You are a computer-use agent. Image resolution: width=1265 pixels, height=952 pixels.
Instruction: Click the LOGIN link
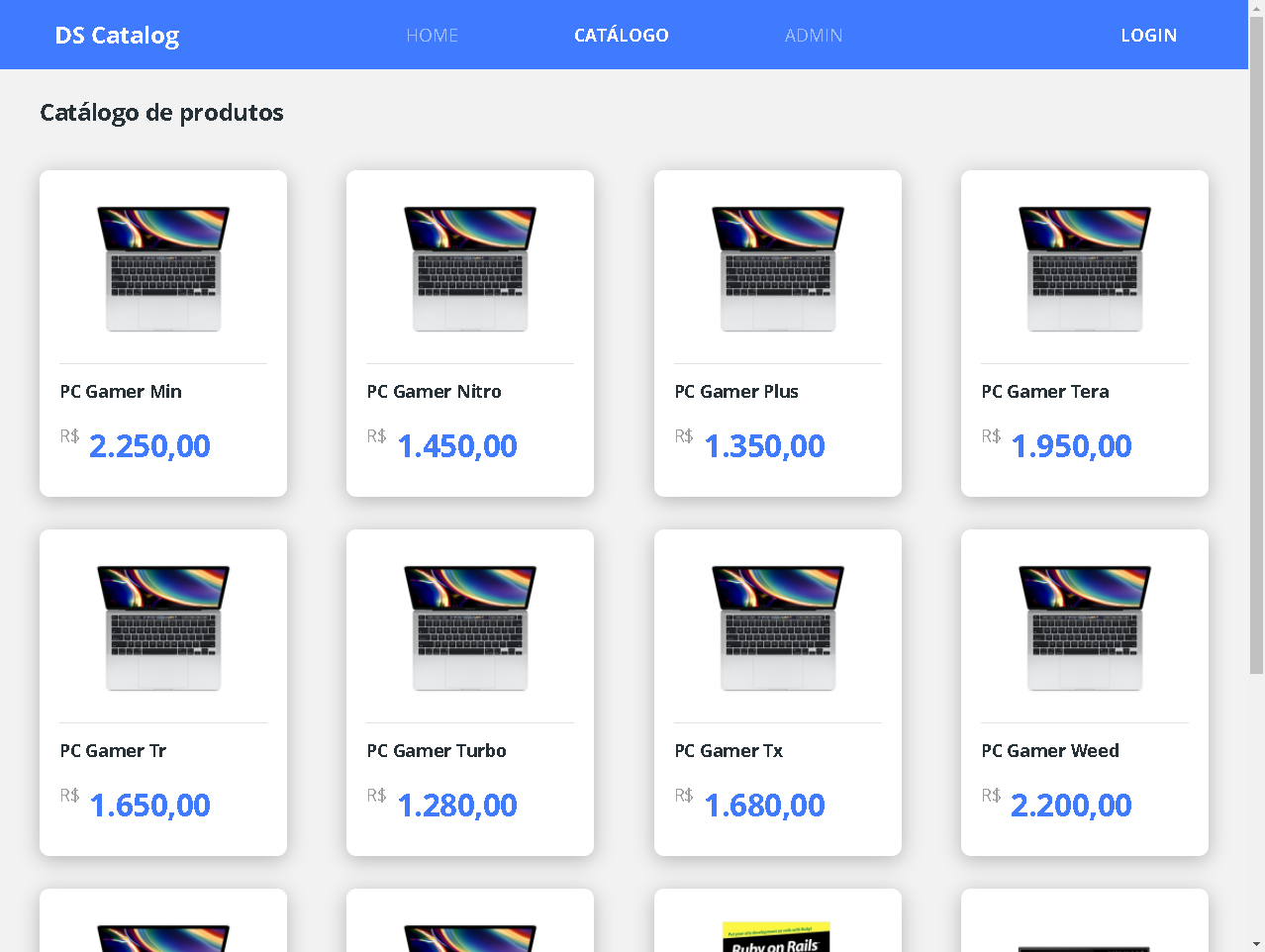tap(1148, 35)
